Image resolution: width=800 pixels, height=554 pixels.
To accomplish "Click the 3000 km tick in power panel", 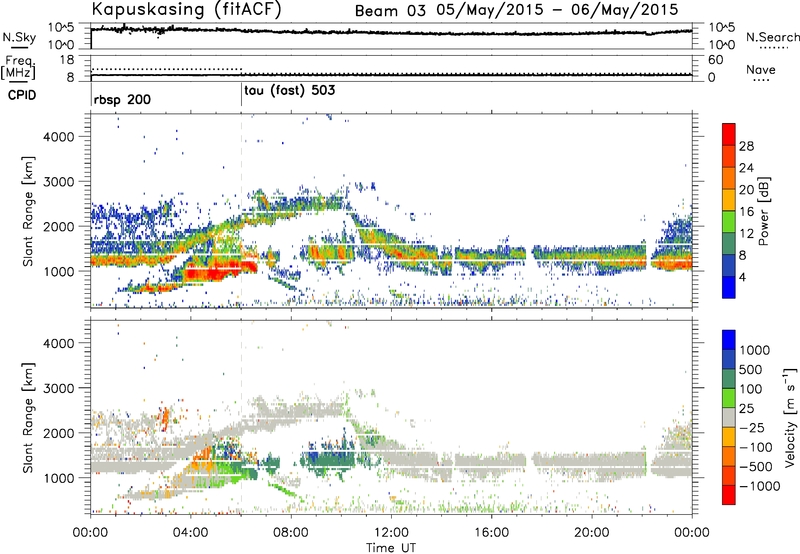I will coord(58,182).
